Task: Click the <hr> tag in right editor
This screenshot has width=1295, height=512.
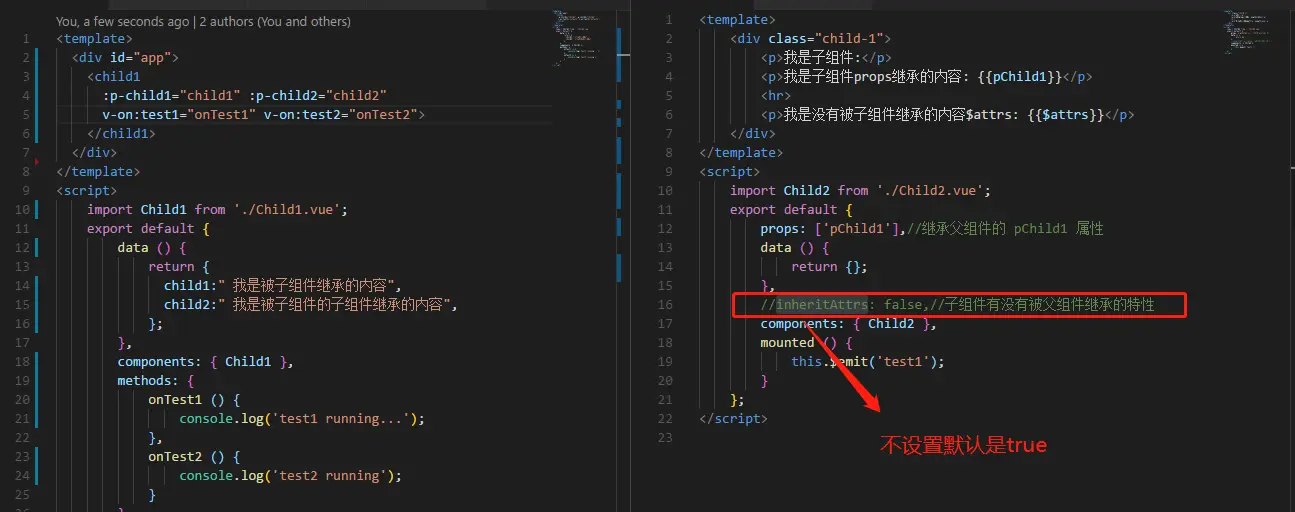Action: [x=776, y=96]
